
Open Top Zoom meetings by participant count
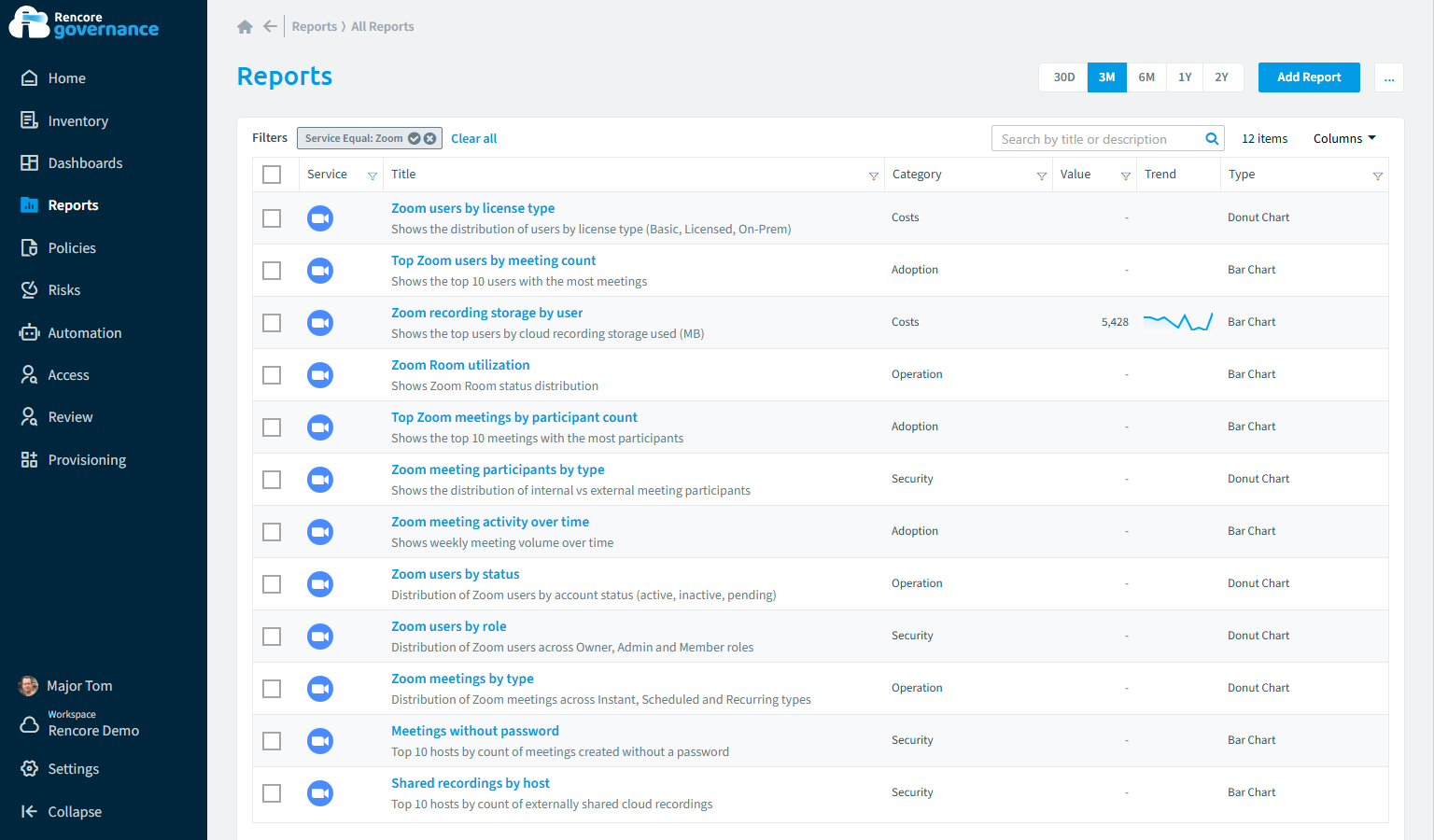click(514, 417)
